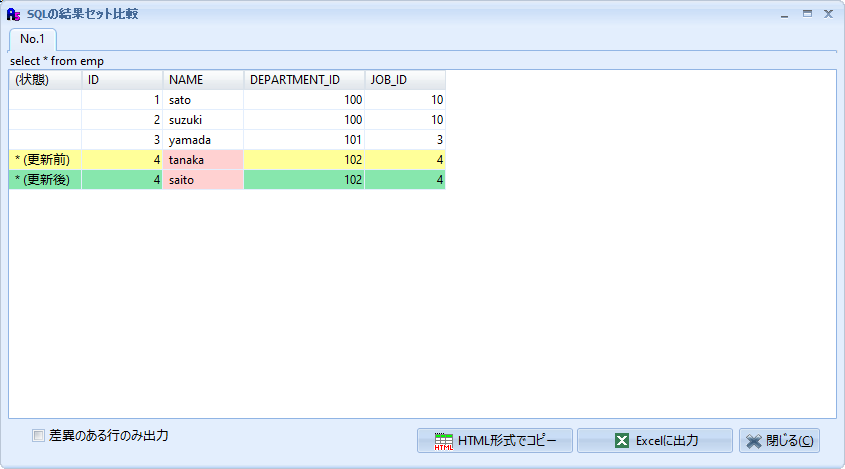This screenshot has height=469, width=845.
Task: Click the 閉じる(C) button label
Action: point(790,441)
